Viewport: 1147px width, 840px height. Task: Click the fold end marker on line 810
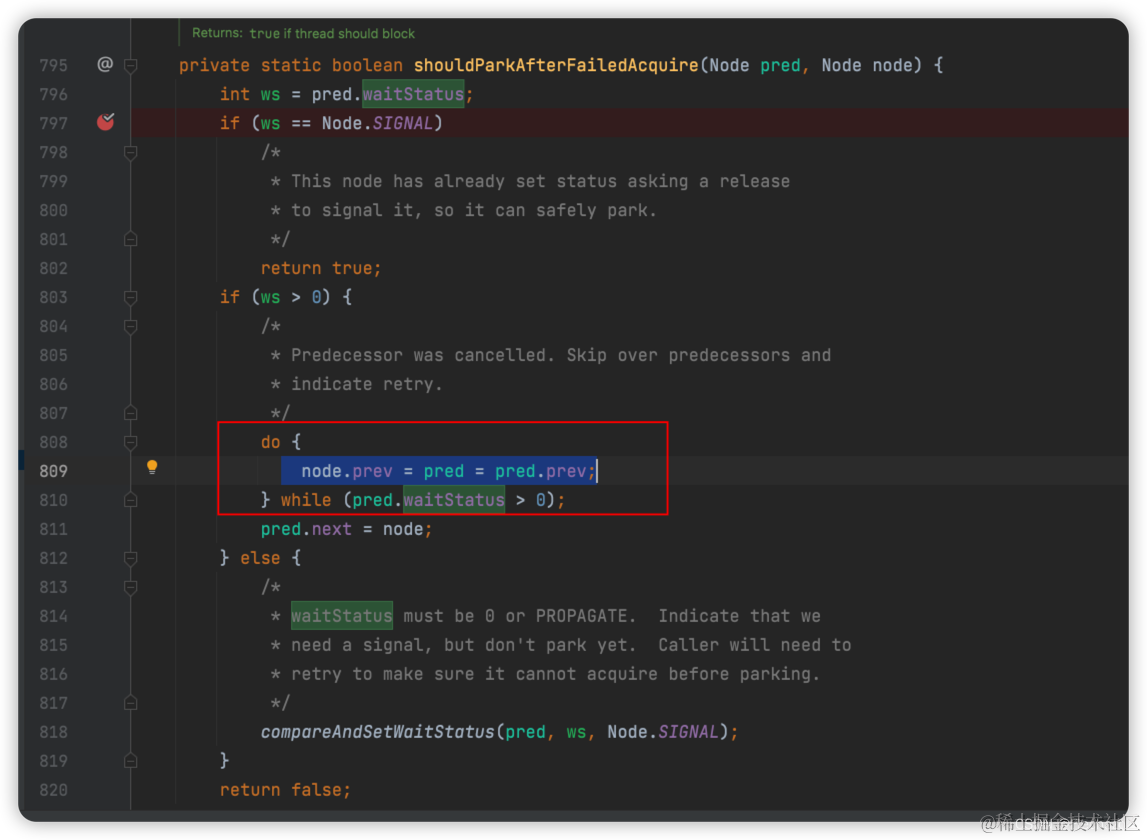pyautogui.click(x=131, y=500)
